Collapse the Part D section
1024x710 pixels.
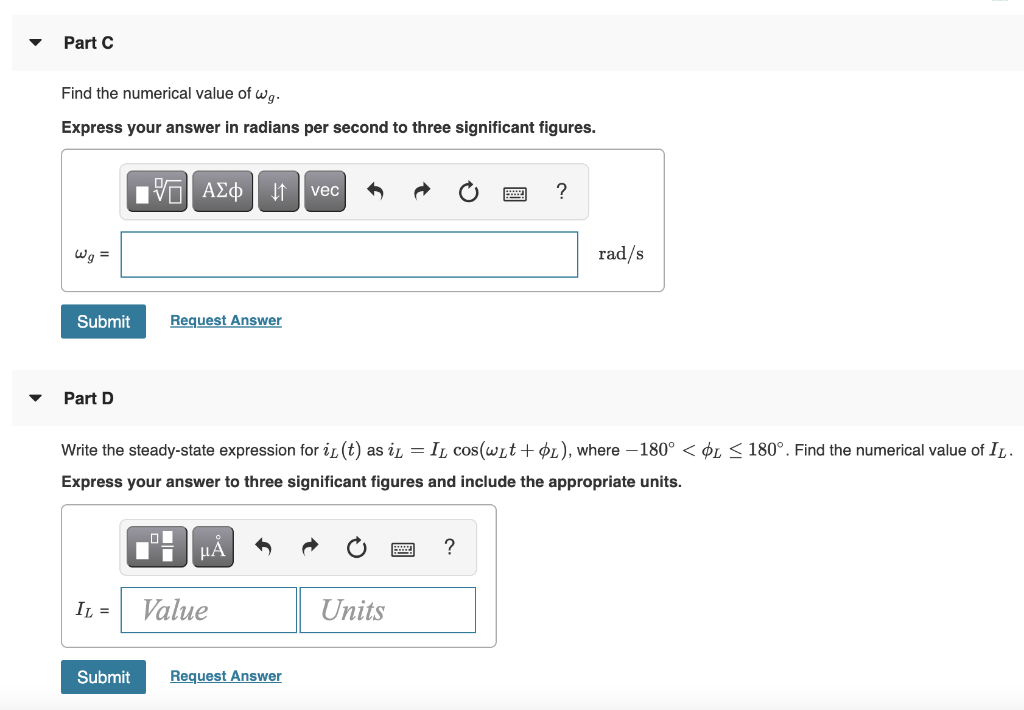point(35,398)
